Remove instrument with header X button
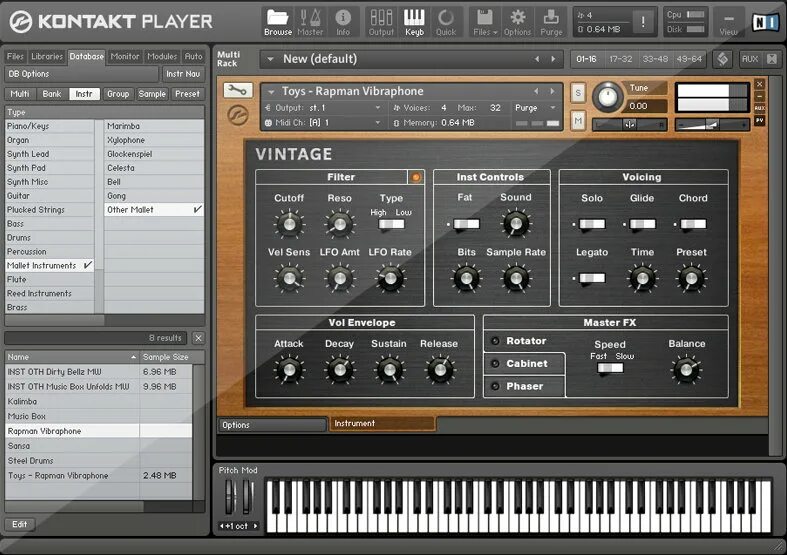The width and height of the screenshot is (787, 555). point(759,84)
